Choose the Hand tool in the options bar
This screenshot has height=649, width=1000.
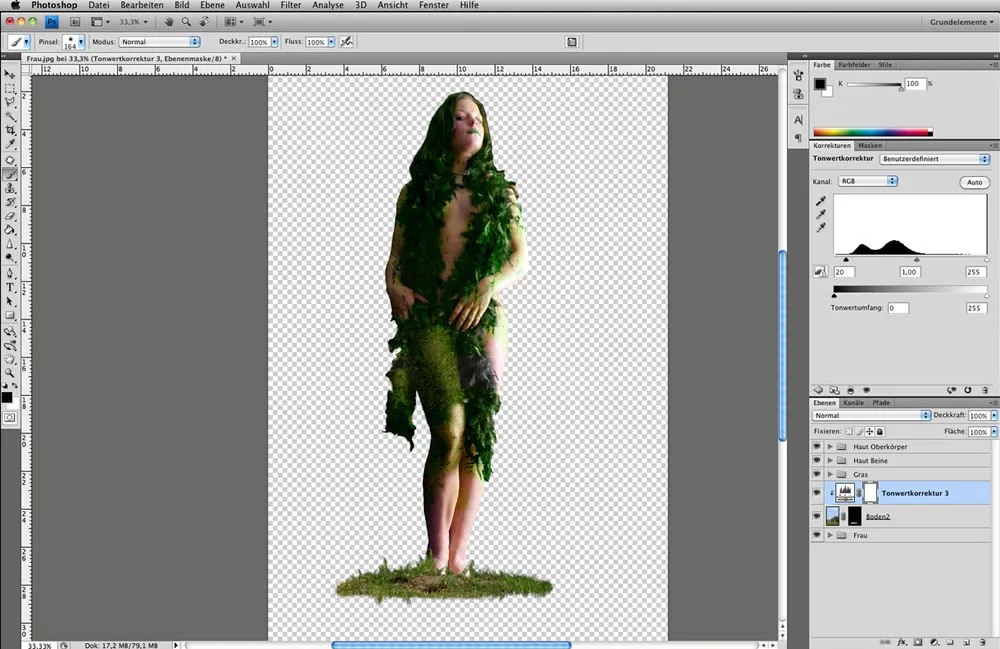(x=169, y=21)
